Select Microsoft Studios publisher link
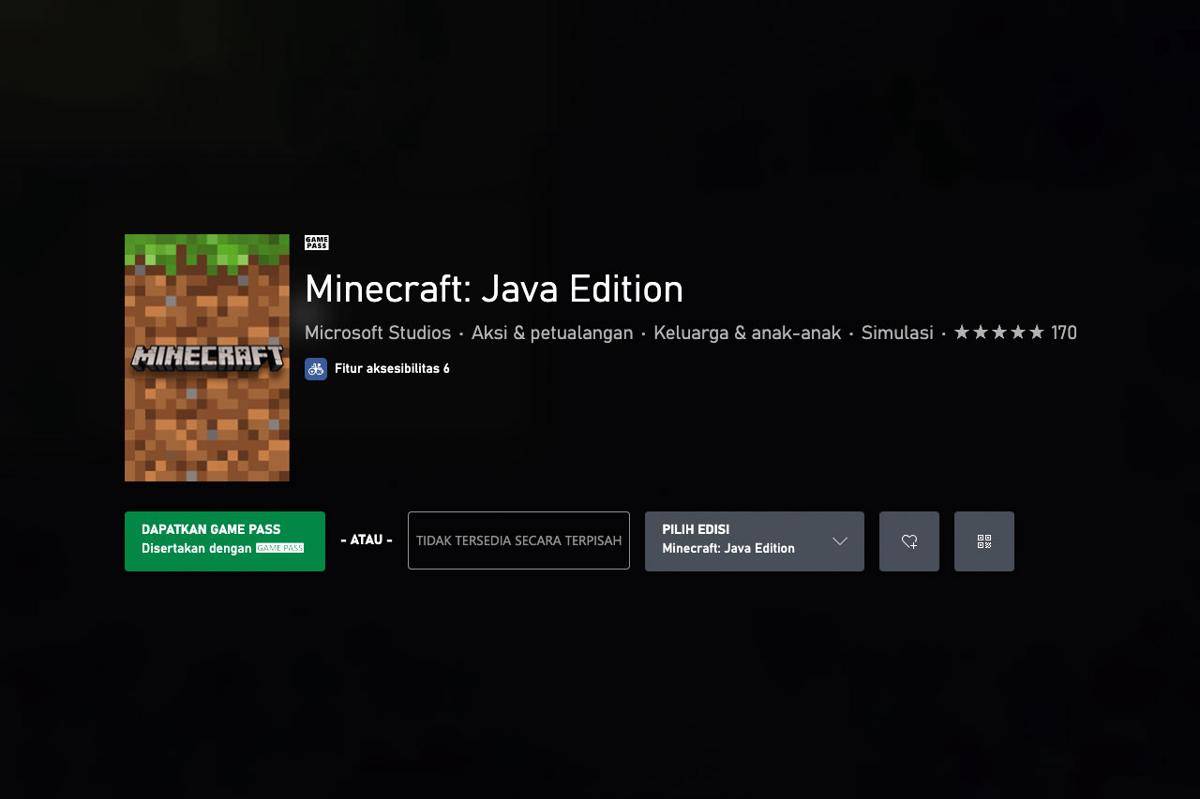This screenshot has width=1200, height=799. pyautogui.click(x=378, y=333)
